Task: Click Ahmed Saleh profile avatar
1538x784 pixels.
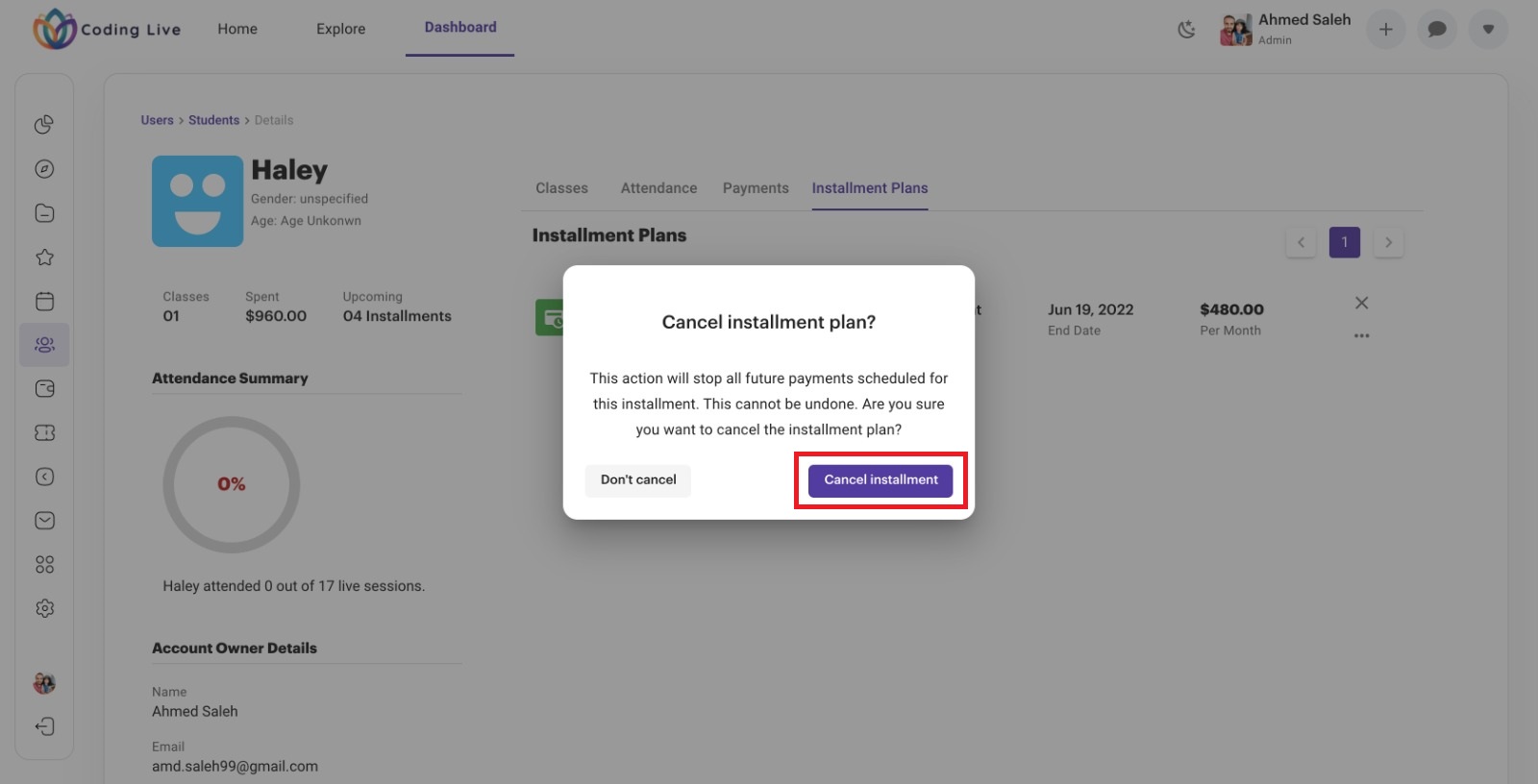Action: [1235, 30]
